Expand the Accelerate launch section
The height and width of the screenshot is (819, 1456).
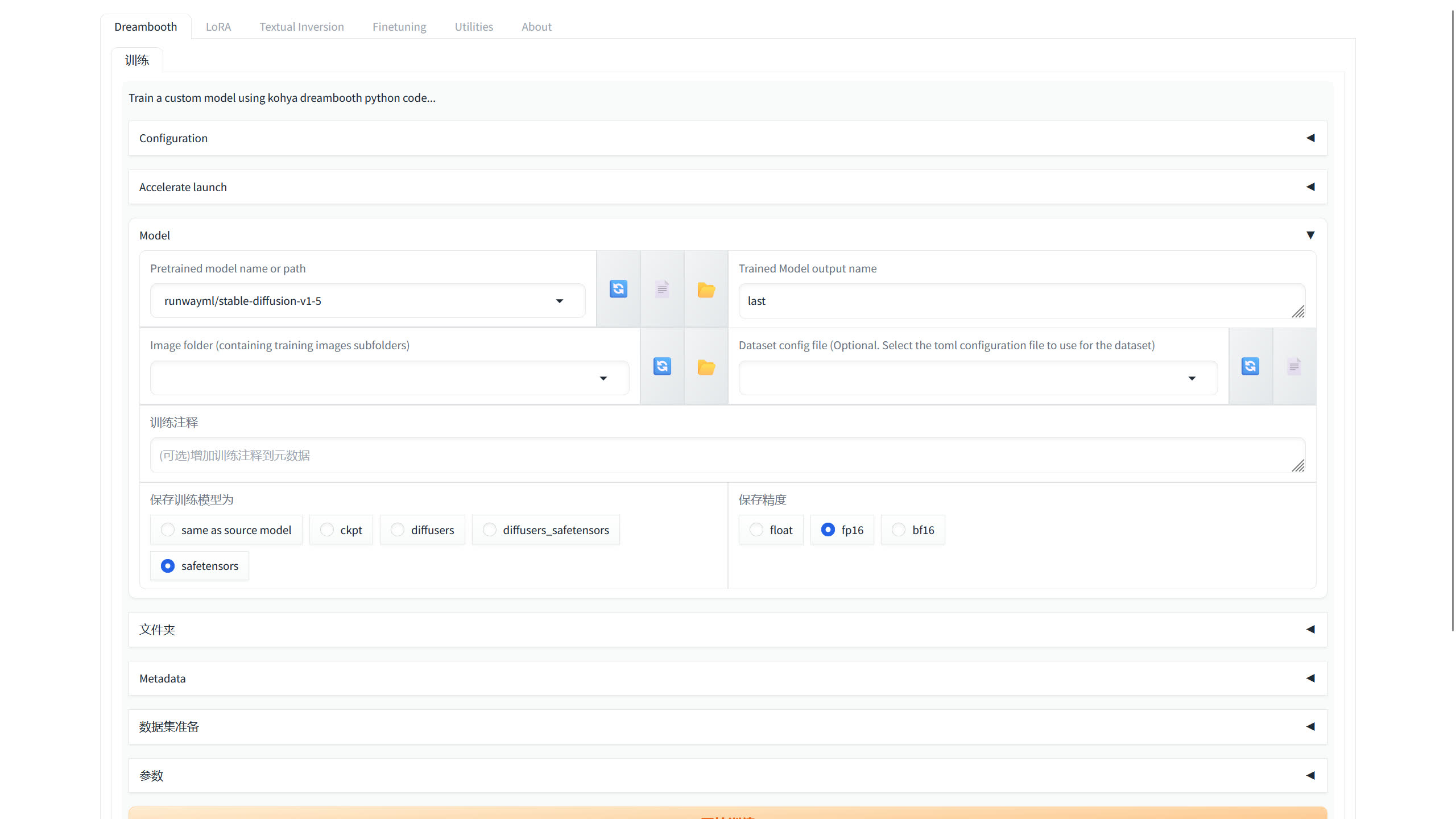727,187
